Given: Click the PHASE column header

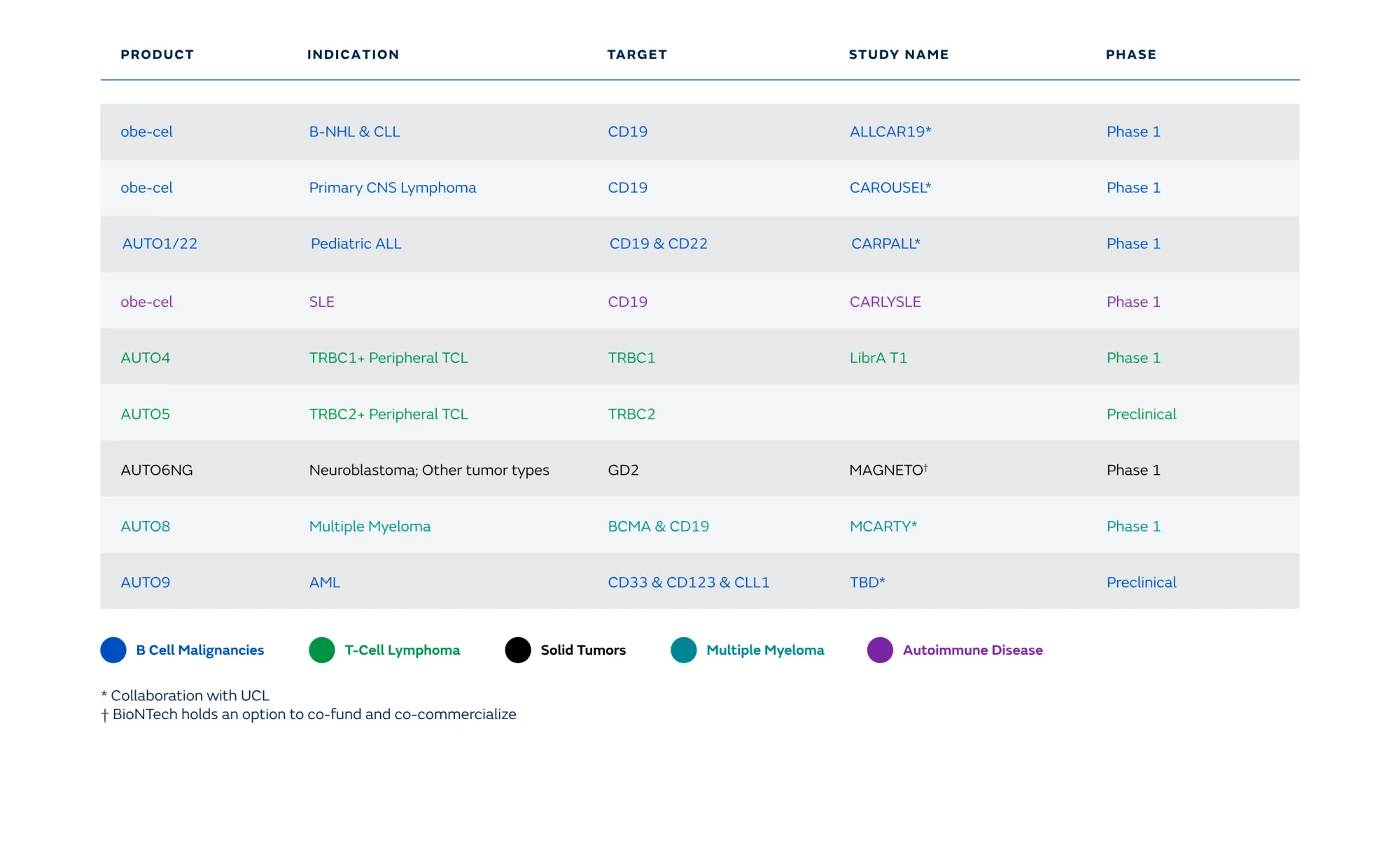Looking at the screenshot, I should click(x=1131, y=55).
